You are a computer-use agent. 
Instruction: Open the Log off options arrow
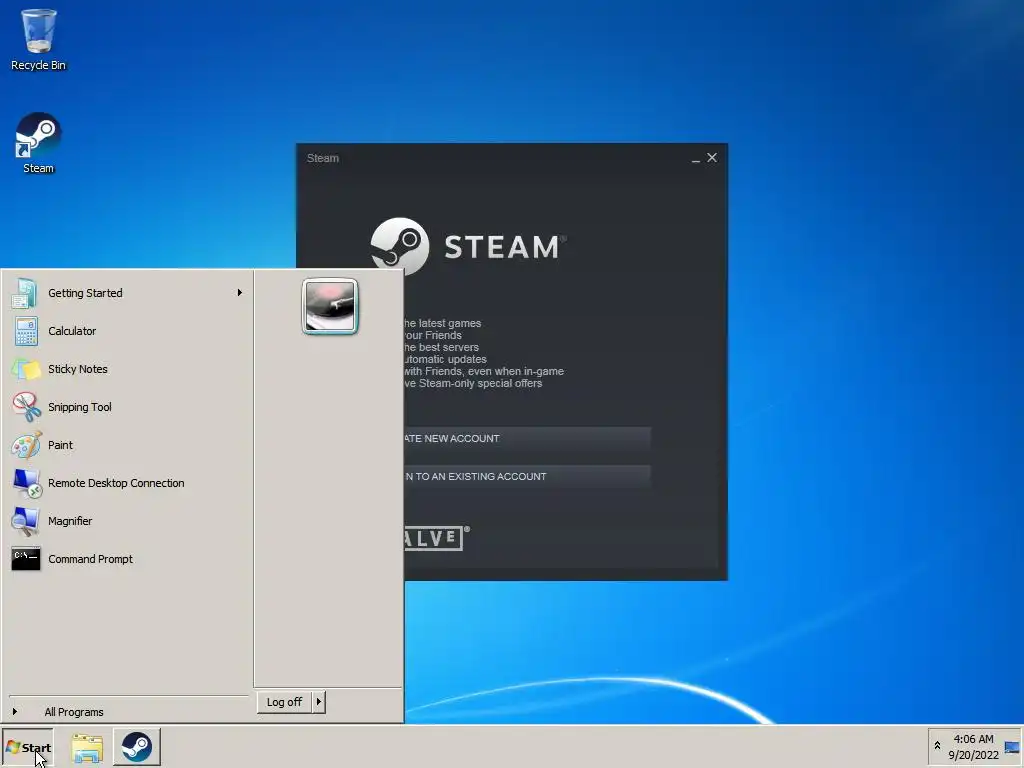[x=319, y=702]
